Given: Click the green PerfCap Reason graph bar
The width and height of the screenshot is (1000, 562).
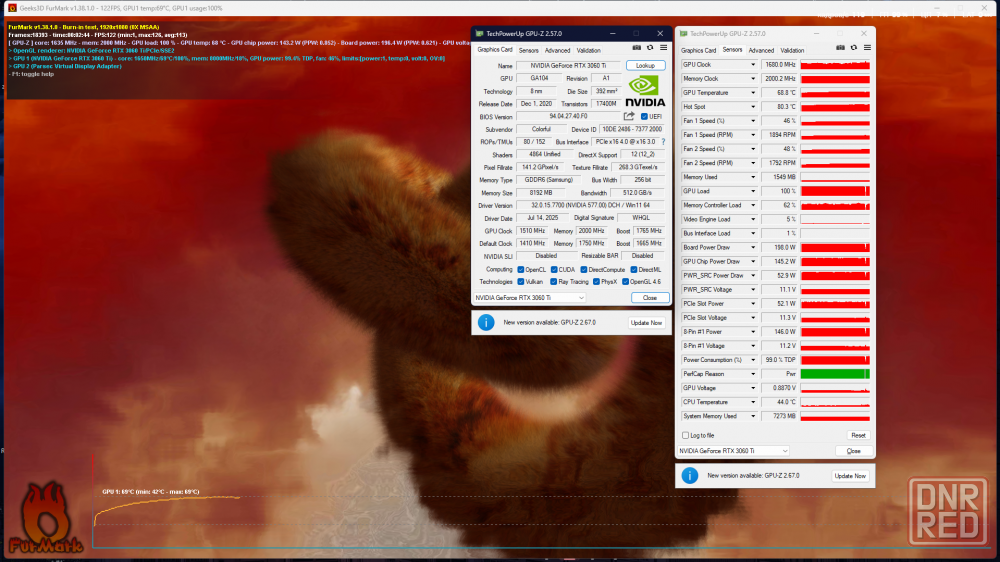Looking at the screenshot, I should click(835, 374).
